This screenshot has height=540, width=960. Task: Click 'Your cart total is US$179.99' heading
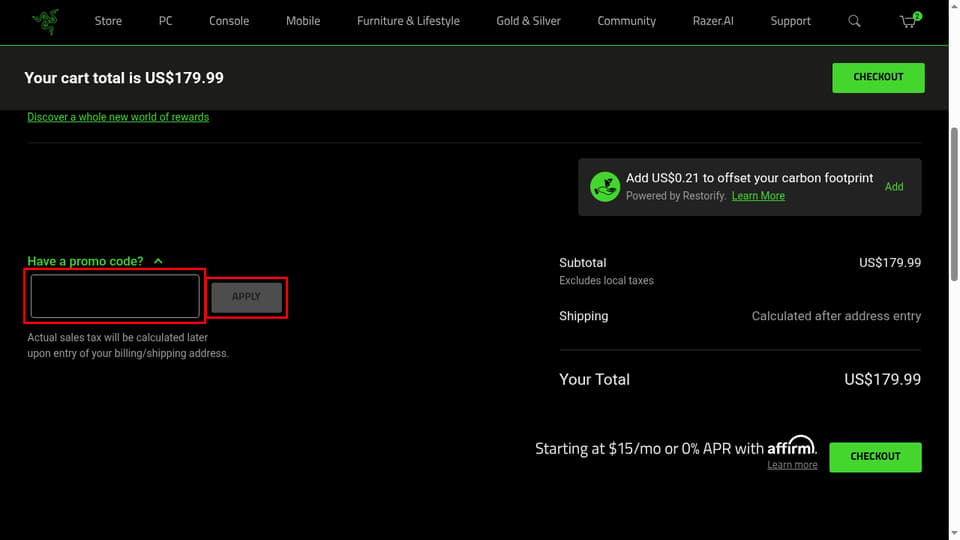coord(124,78)
